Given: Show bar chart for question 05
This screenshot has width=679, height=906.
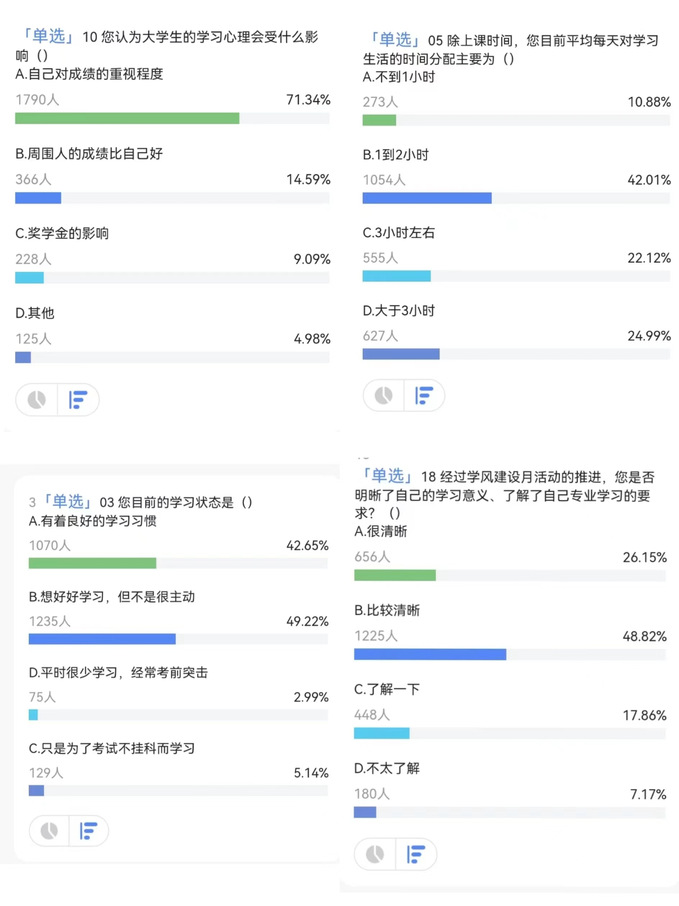Looking at the screenshot, I should pyautogui.click(x=424, y=396).
